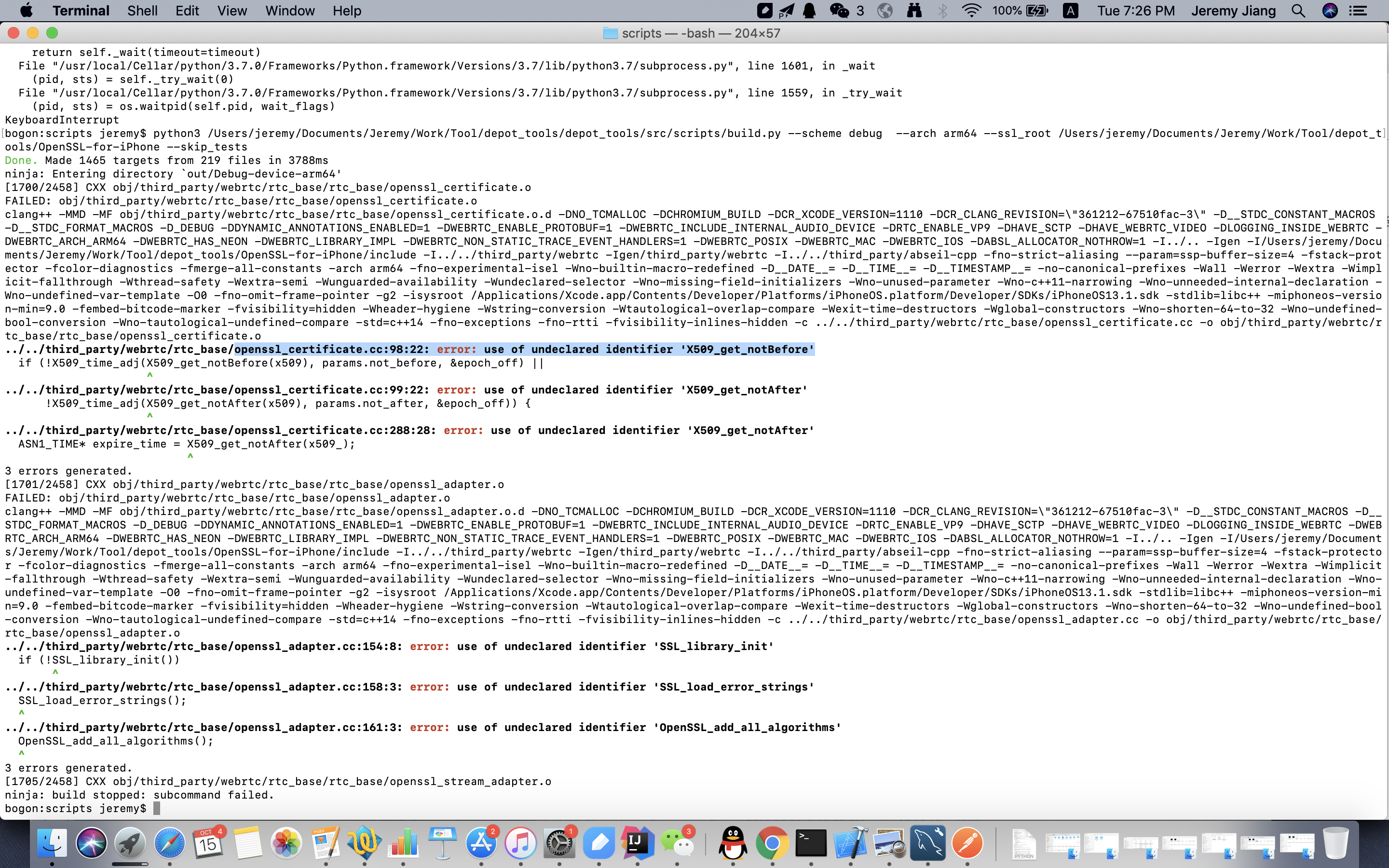1389x868 pixels.
Task: Open Postman from the Dock
Action: click(x=967, y=843)
